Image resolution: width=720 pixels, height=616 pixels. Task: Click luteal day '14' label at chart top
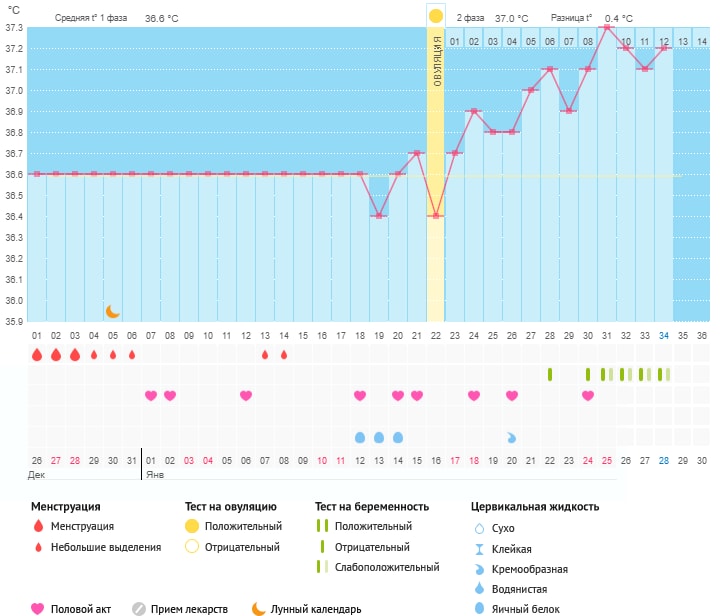click(702, 41)
